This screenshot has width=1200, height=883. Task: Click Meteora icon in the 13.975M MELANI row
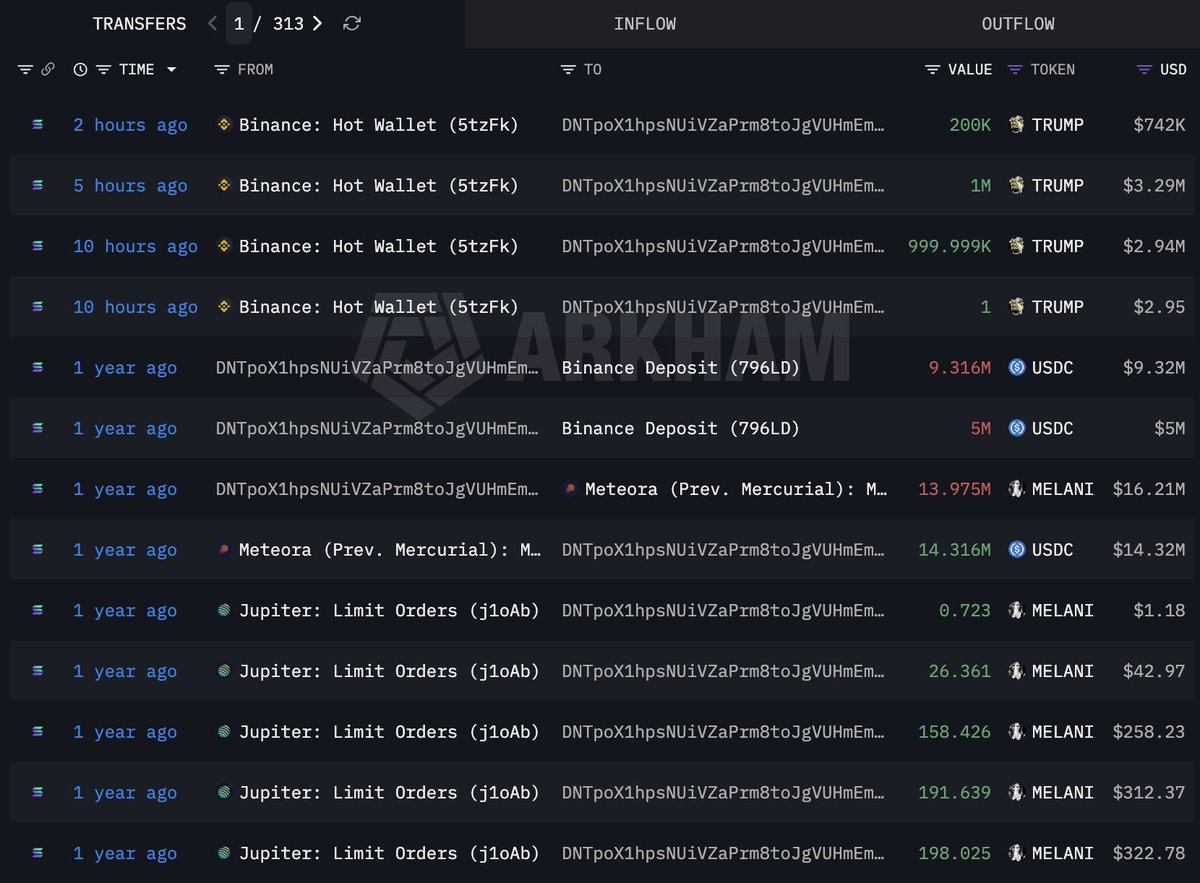571,489
